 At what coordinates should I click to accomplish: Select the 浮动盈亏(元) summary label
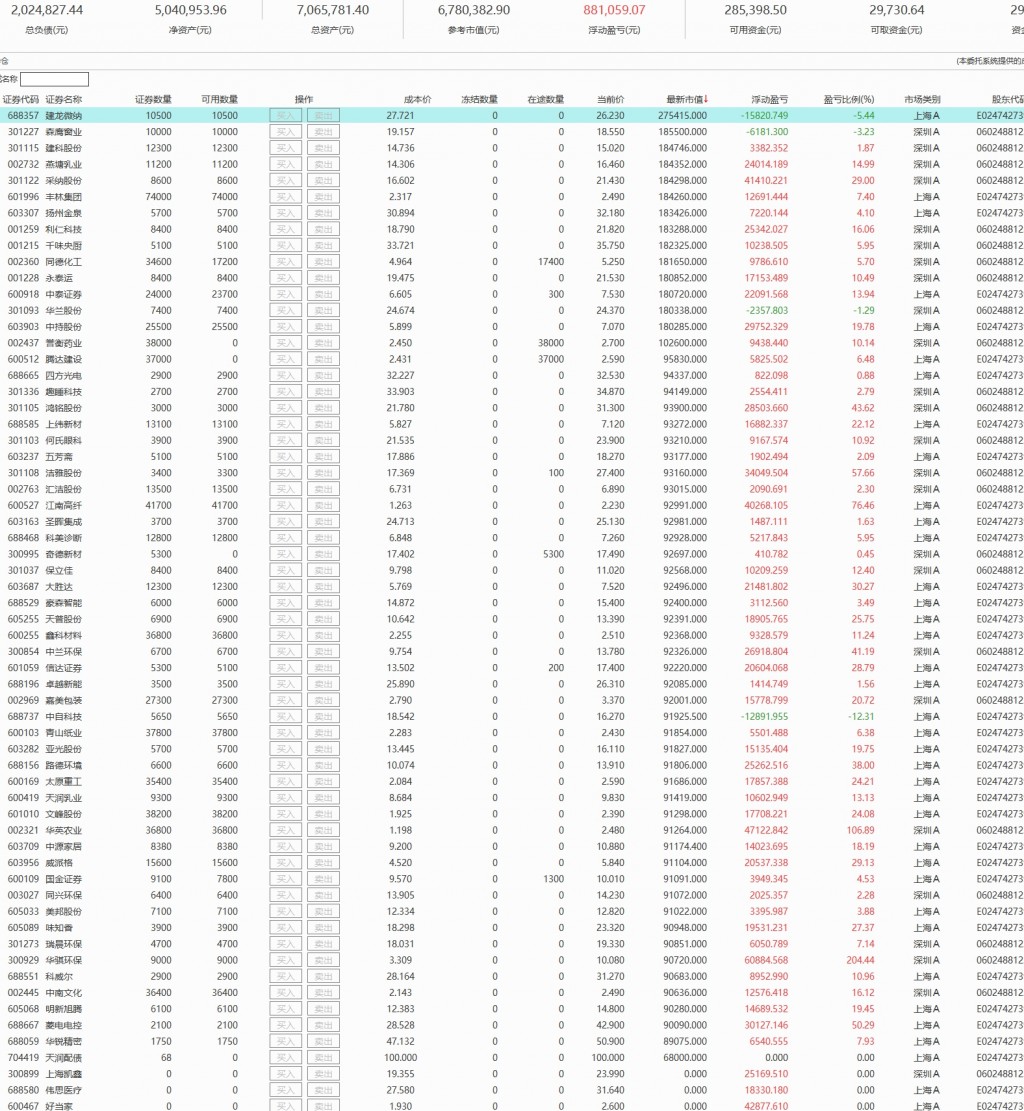point(614,30)
